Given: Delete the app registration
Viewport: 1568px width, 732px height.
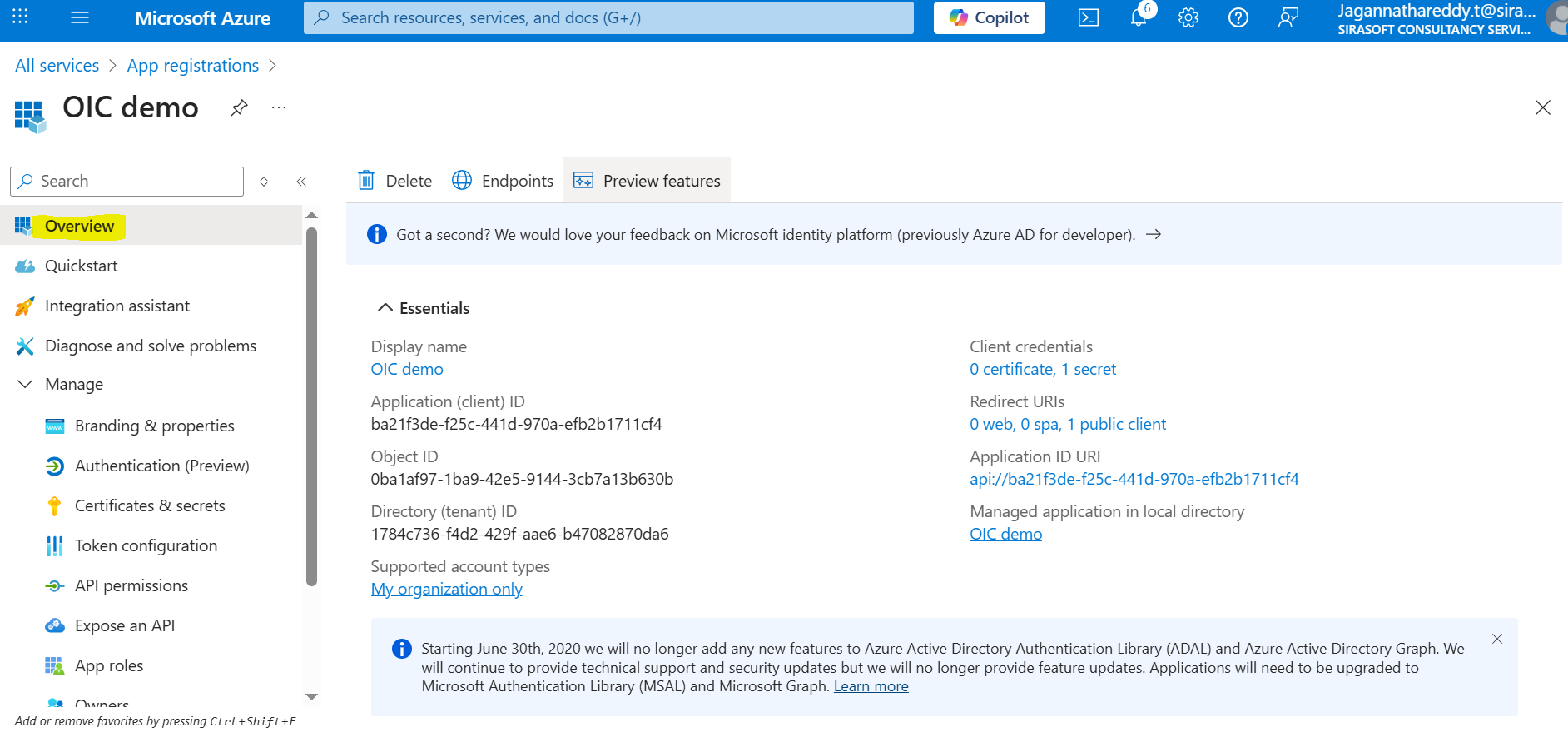Looking at the screenshot, I should 395,181.
